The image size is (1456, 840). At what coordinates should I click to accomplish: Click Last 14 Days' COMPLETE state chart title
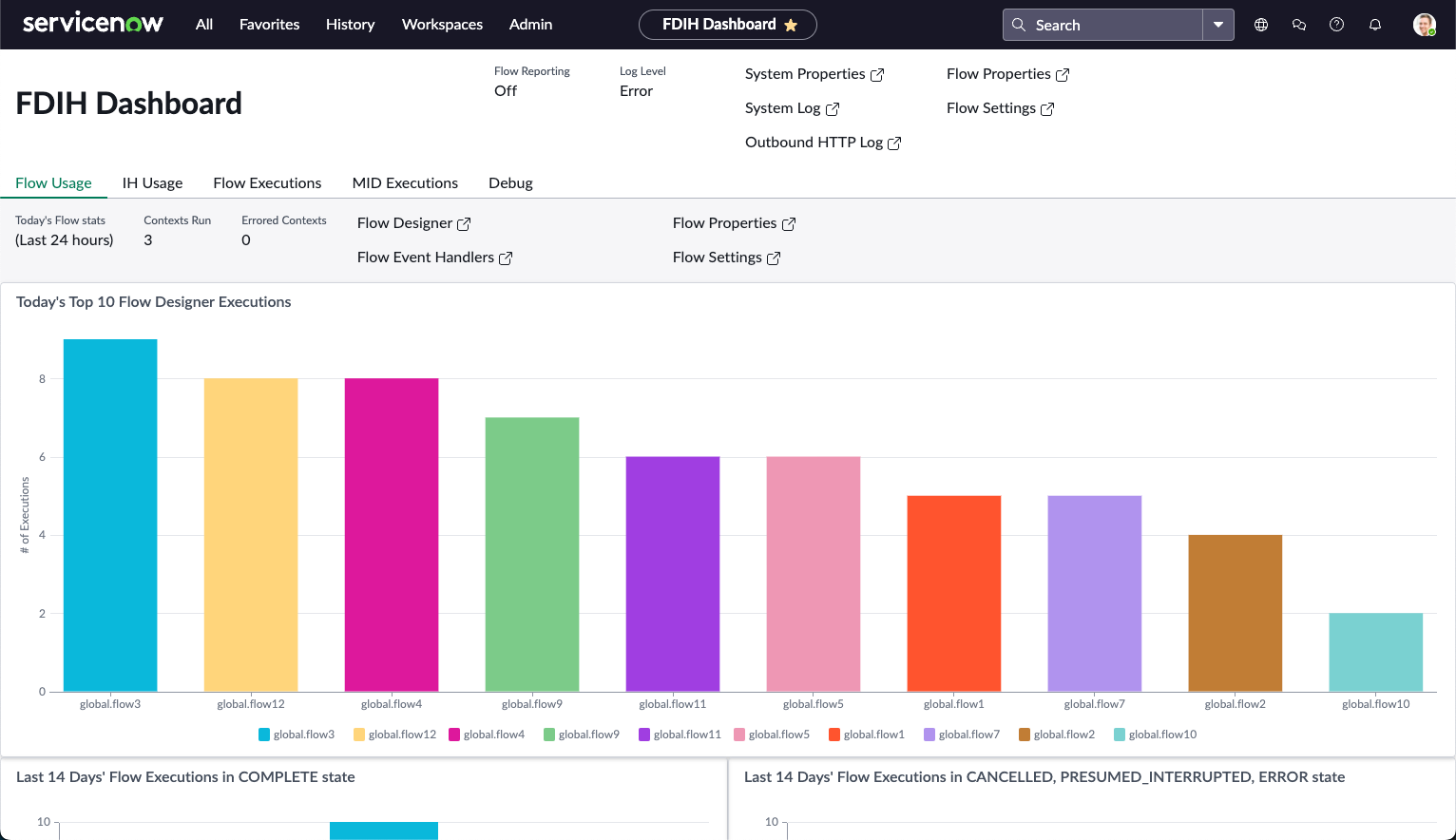coord(185,777)
